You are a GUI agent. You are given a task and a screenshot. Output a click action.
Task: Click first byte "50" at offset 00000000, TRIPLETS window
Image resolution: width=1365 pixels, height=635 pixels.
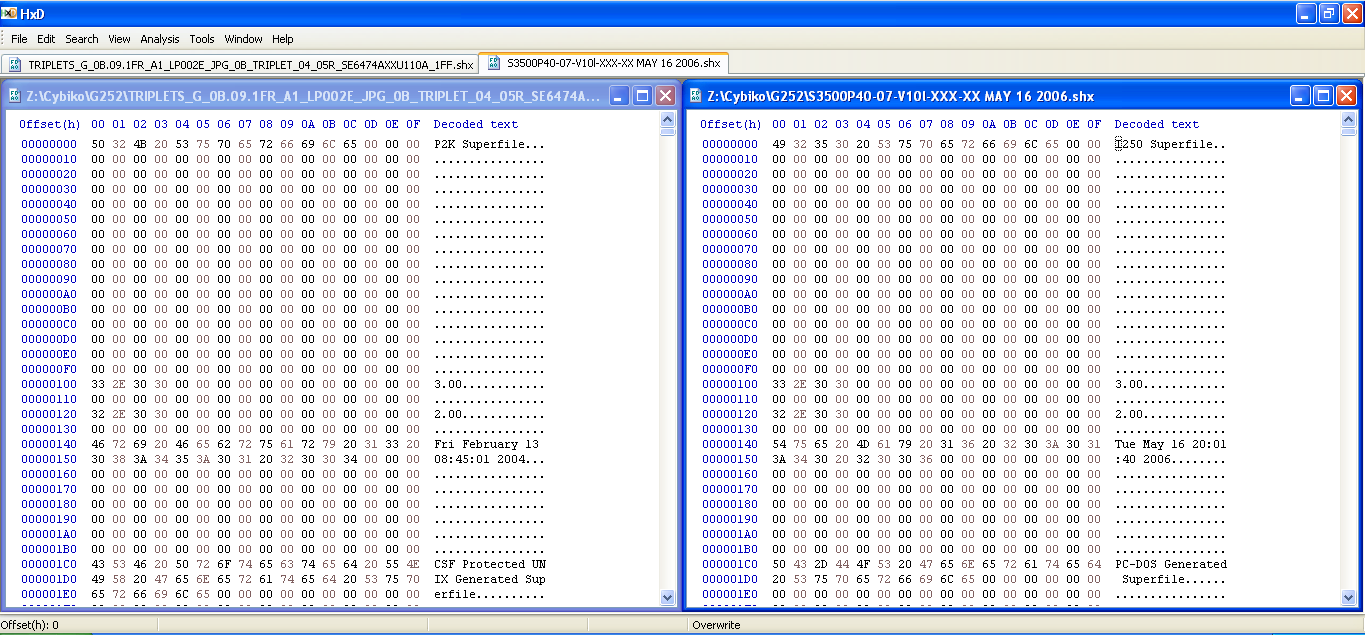98,144
